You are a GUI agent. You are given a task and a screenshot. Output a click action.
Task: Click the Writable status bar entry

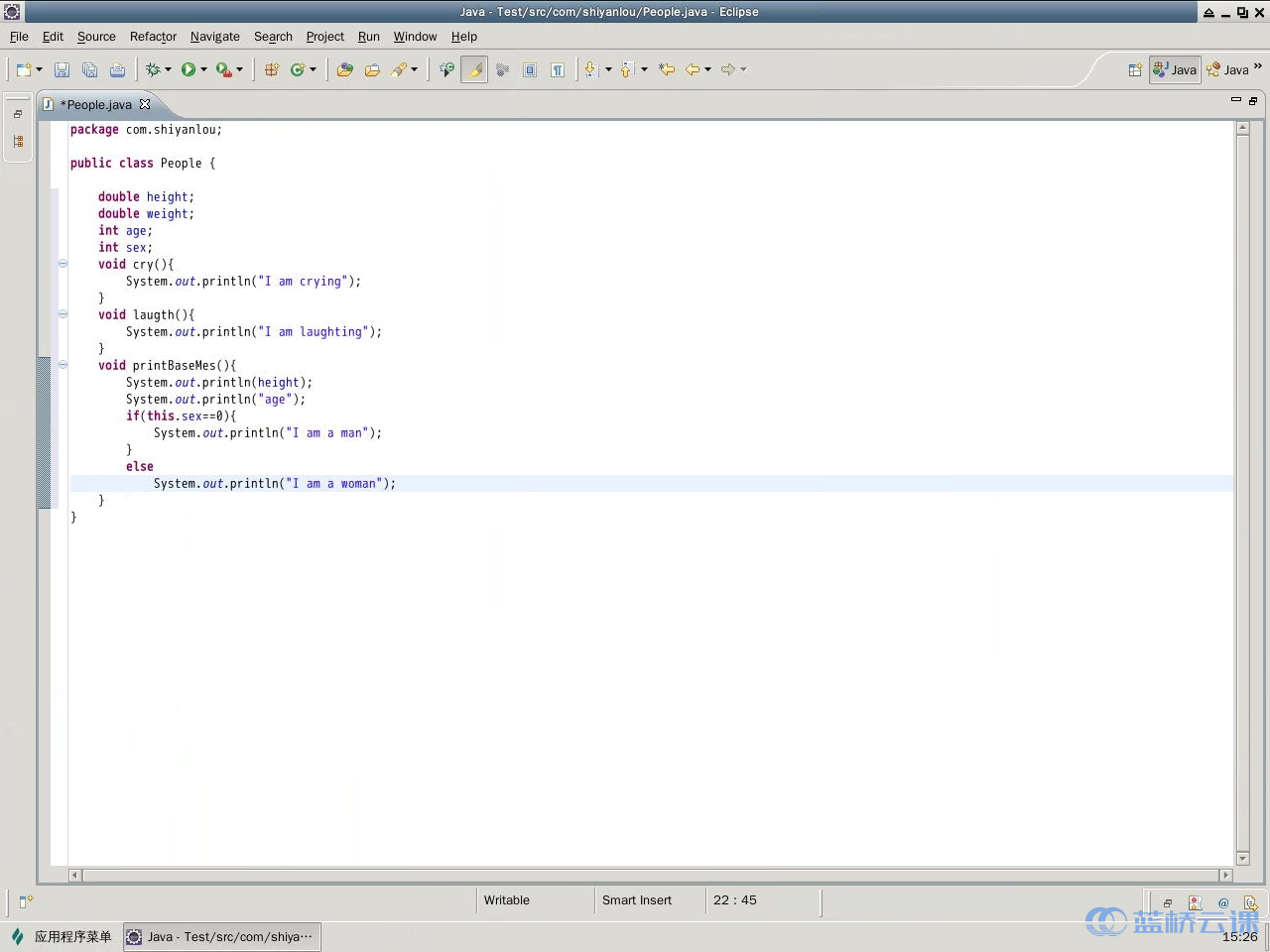[507, 900]
